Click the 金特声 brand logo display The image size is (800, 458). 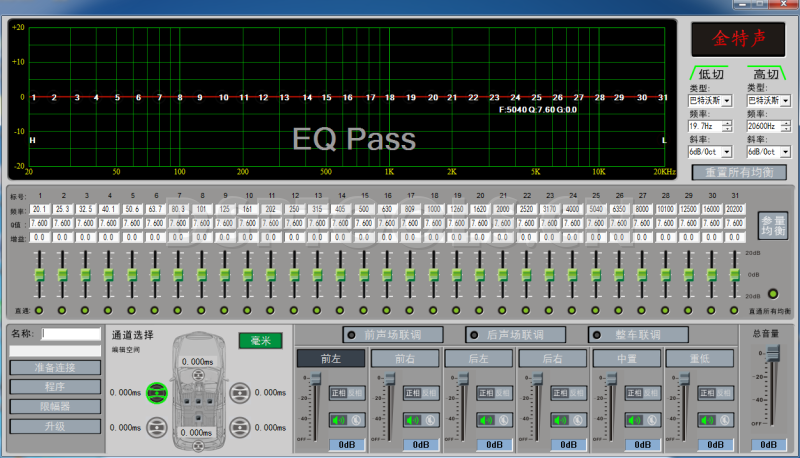tap(739, 39)
